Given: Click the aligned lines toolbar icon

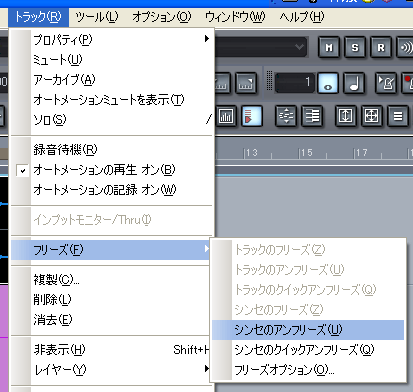Looking at the screenshot, I should (312, 116).
